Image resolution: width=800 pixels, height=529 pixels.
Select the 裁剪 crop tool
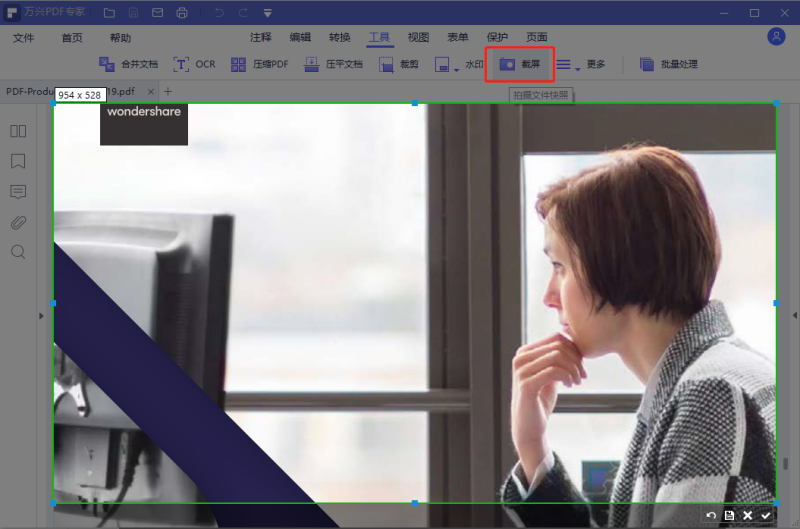point(398,64)
